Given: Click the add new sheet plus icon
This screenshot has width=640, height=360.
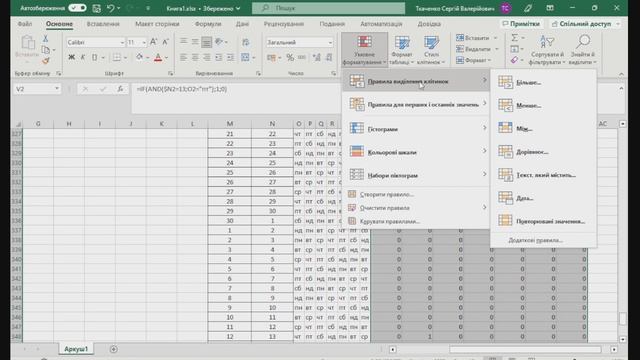Looking at the screenshot, I should pos(113,349).
